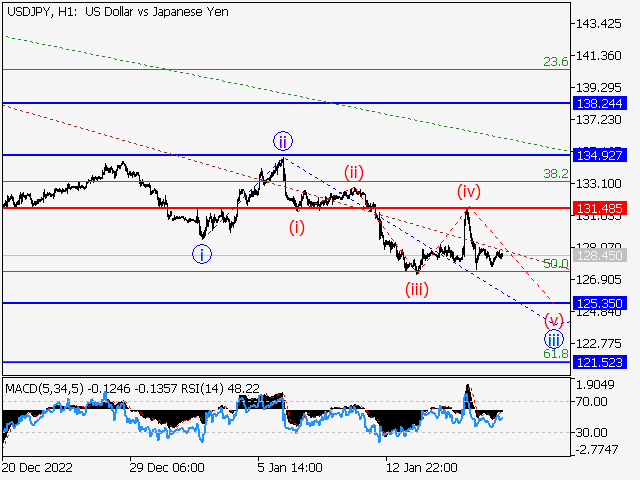Viewport: 640px width, 480px height.
Task: Select the blue circled wave iii marker
Action: (x=554, y=339)
